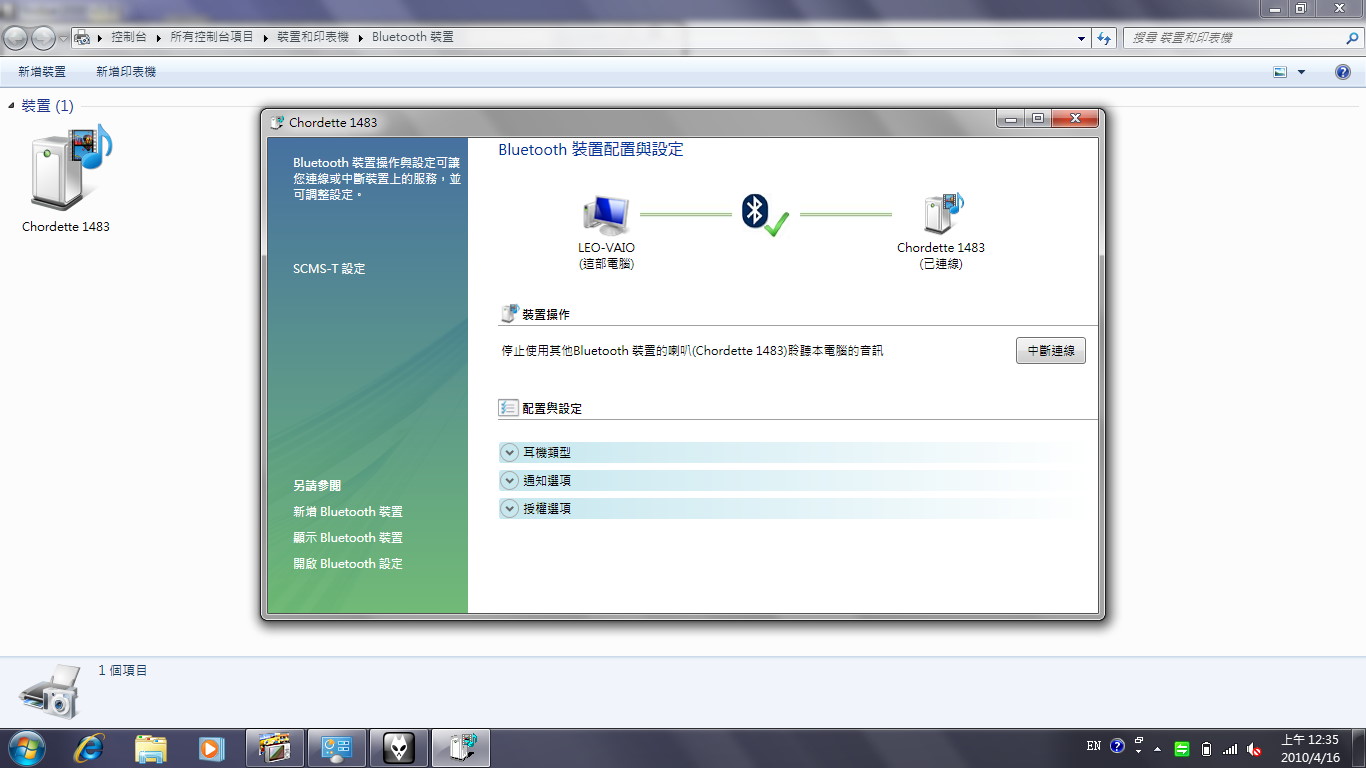
Task: Click the address bar location icon
Action: coord(83,38)
